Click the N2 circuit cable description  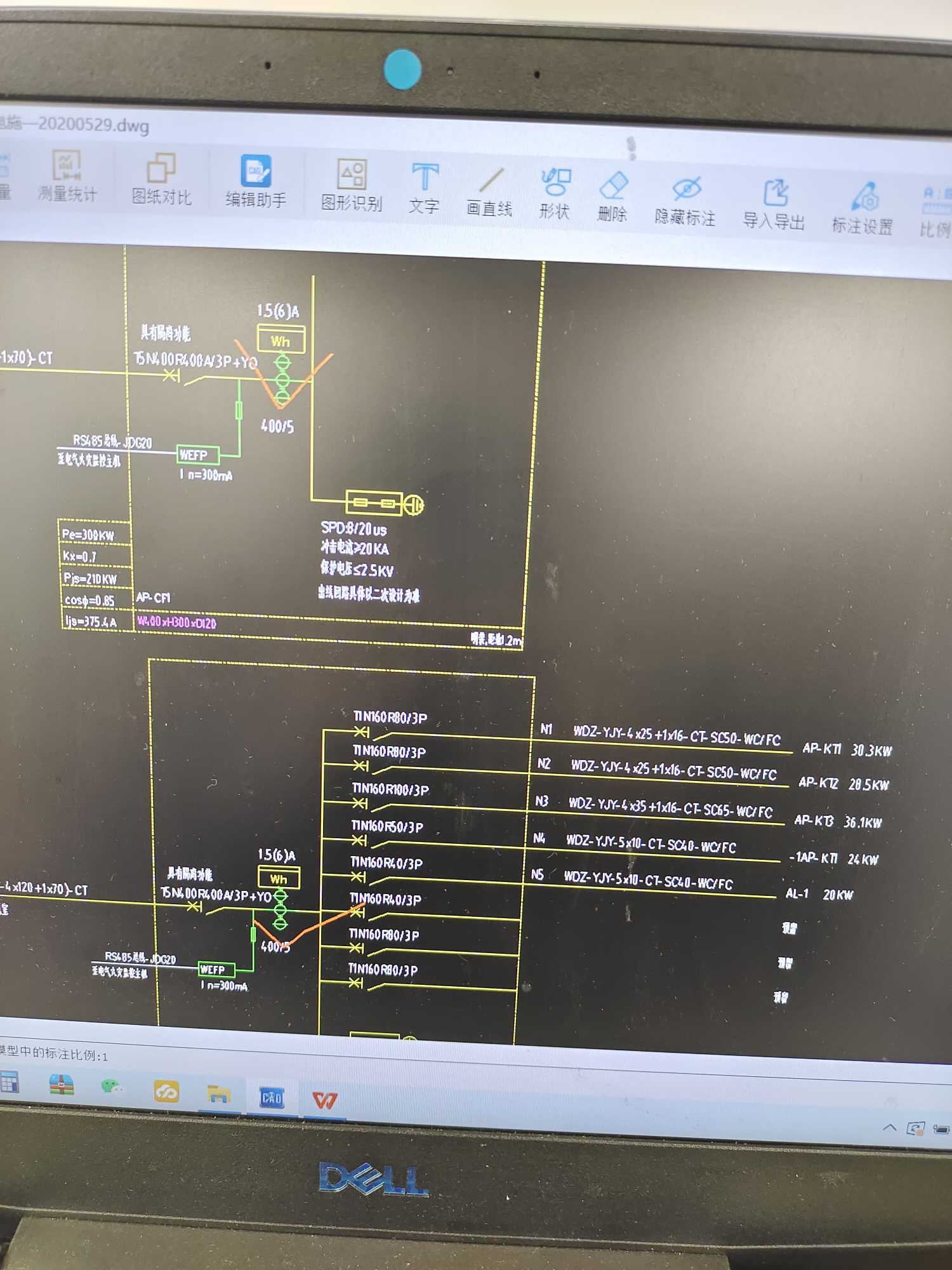[x=673, y=770]
